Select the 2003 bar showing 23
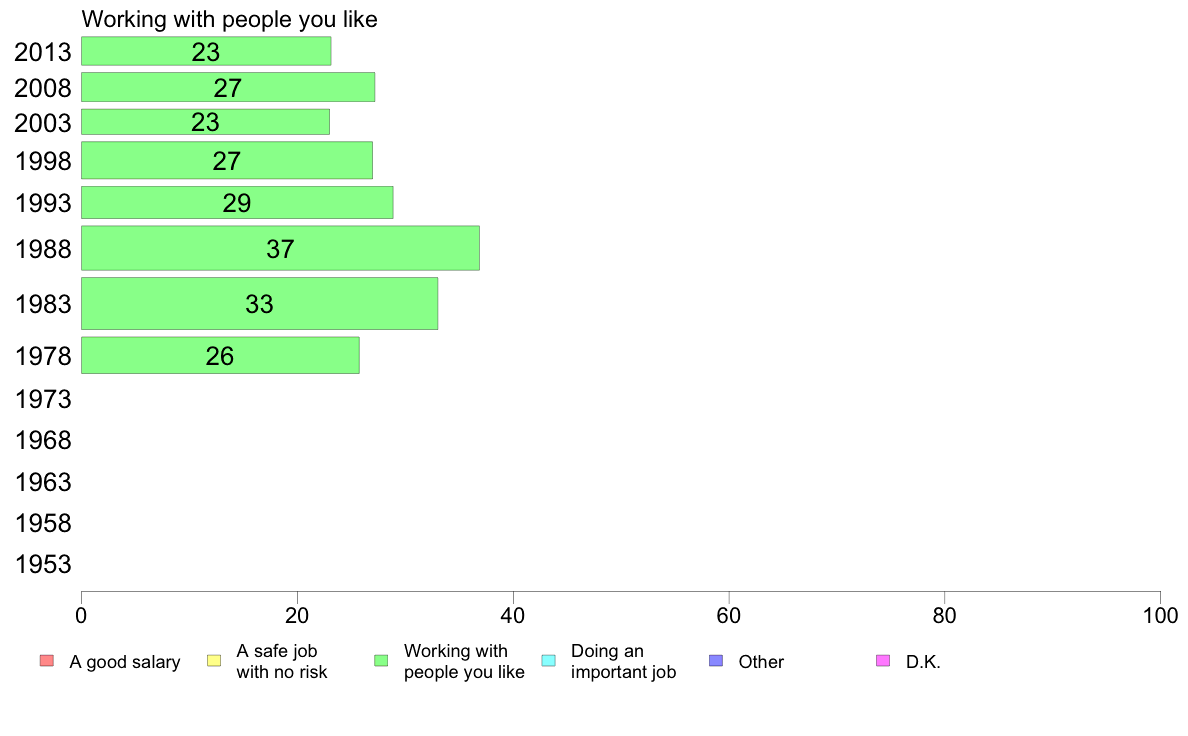This screenshot has height=736, width=1188. (x=205, y=122)
